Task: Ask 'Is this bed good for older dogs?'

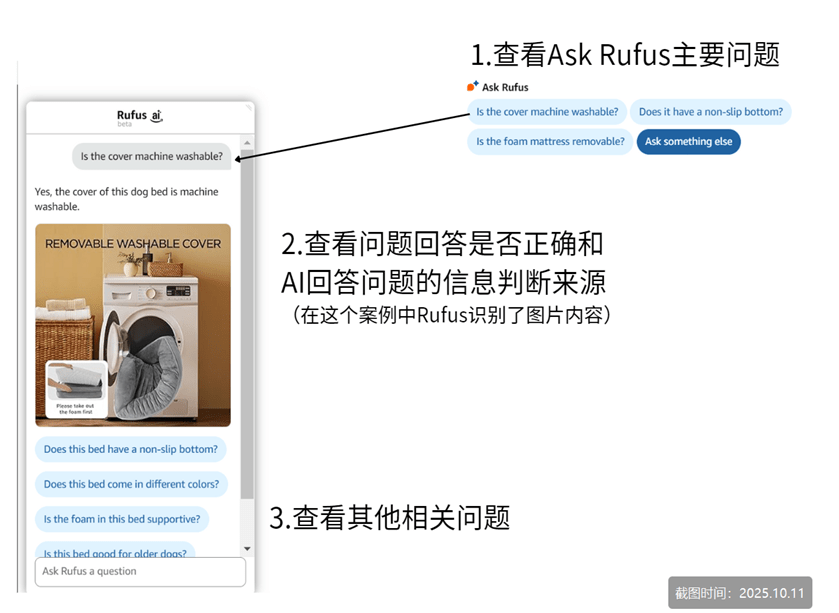Action: pyautogui.click(x=115, y=551)
